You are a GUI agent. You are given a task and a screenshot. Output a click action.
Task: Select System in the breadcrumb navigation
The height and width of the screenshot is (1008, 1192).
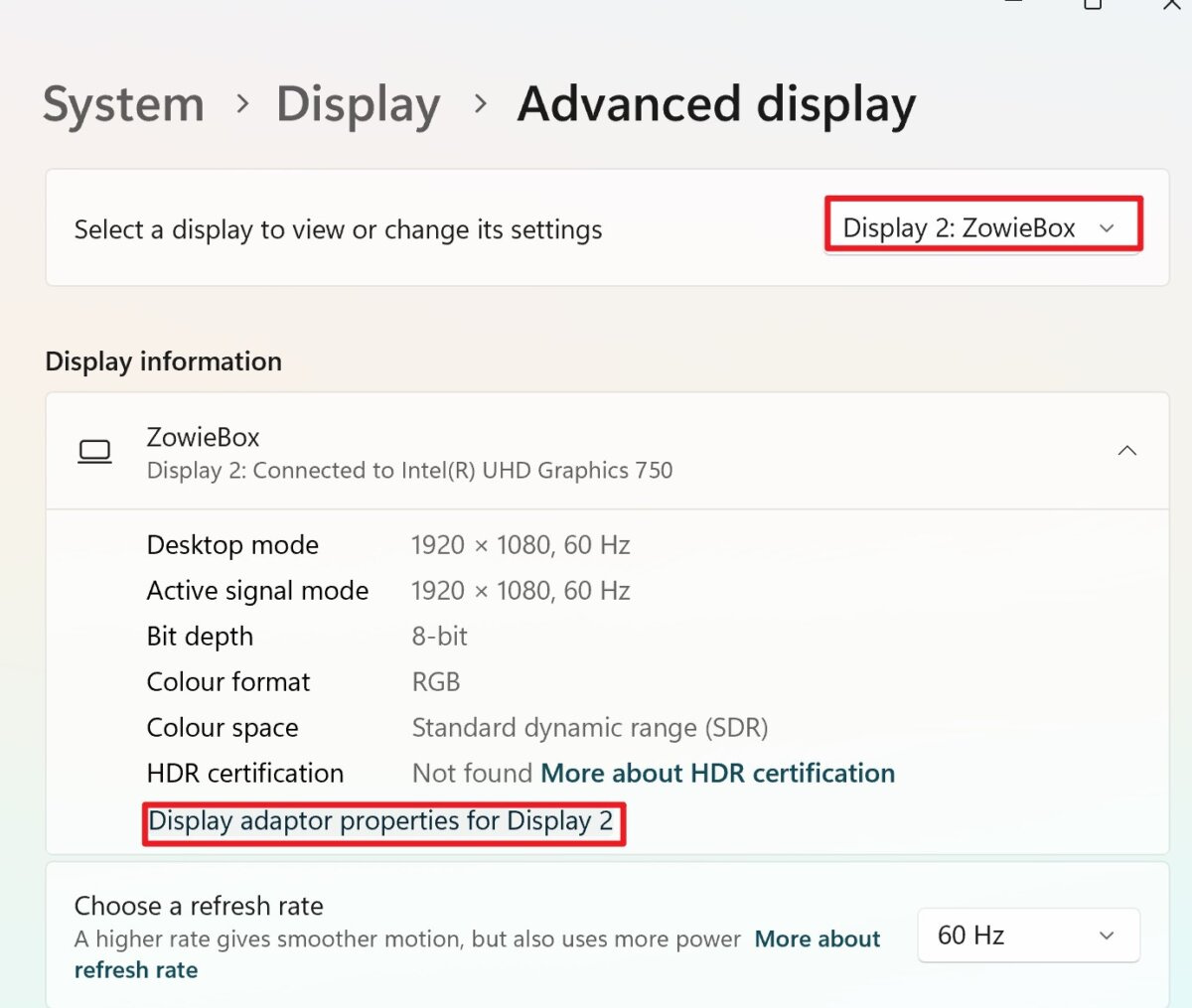[122, 103]
